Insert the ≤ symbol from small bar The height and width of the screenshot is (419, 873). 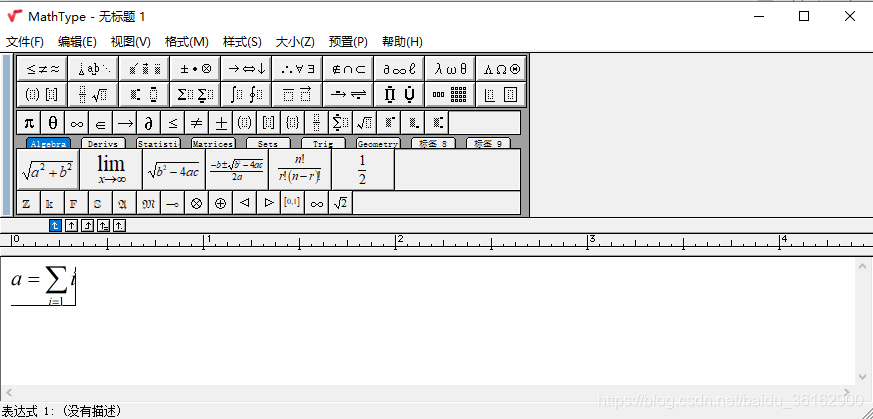tap(173, 122)
